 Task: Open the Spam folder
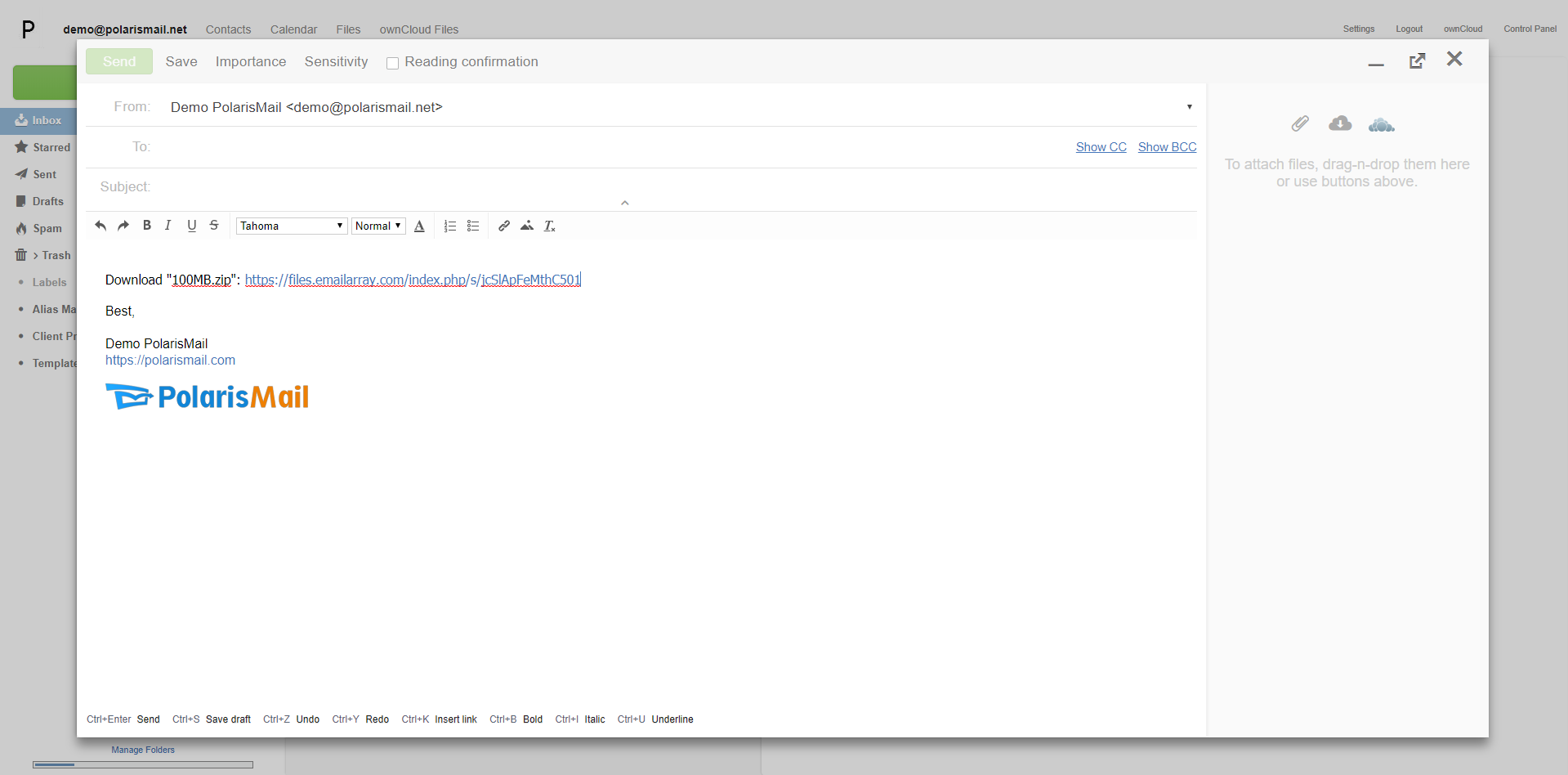(38, 228)
